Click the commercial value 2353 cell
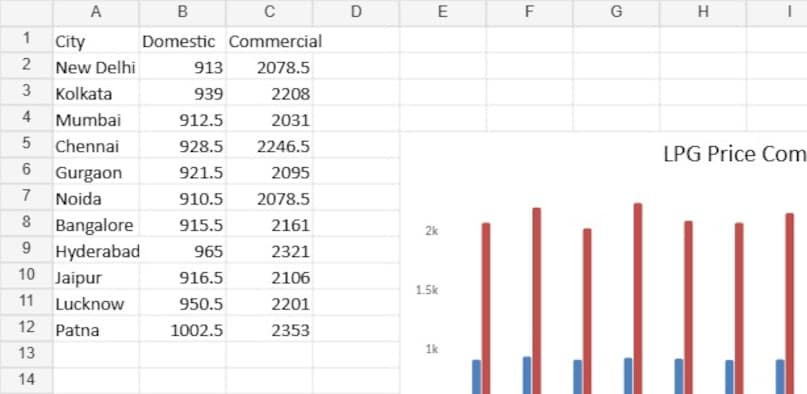This screenshot has height=394, width=807. (x=269, y=328)
